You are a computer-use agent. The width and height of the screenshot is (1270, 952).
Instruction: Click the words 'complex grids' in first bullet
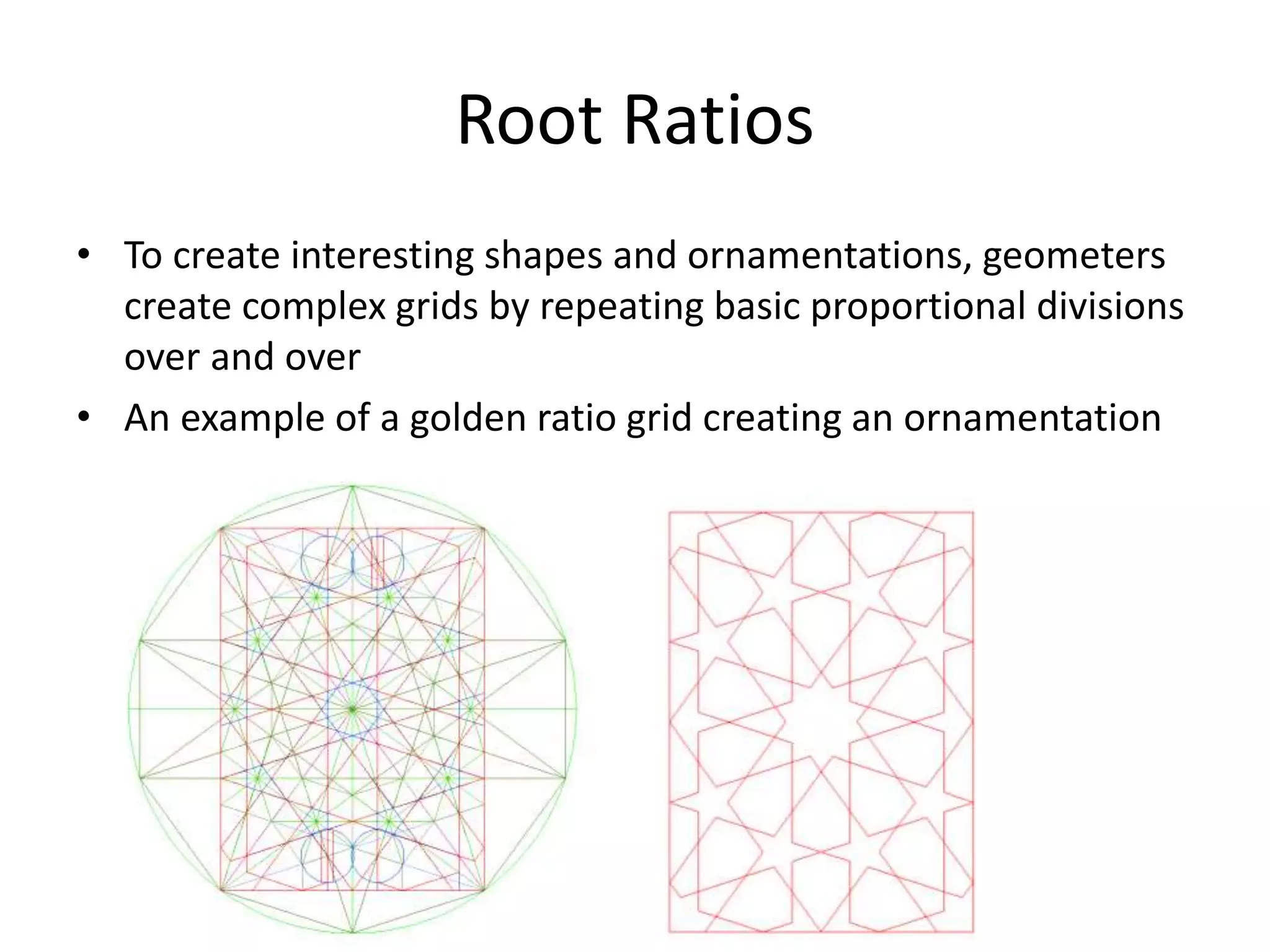tap(360, 306)
